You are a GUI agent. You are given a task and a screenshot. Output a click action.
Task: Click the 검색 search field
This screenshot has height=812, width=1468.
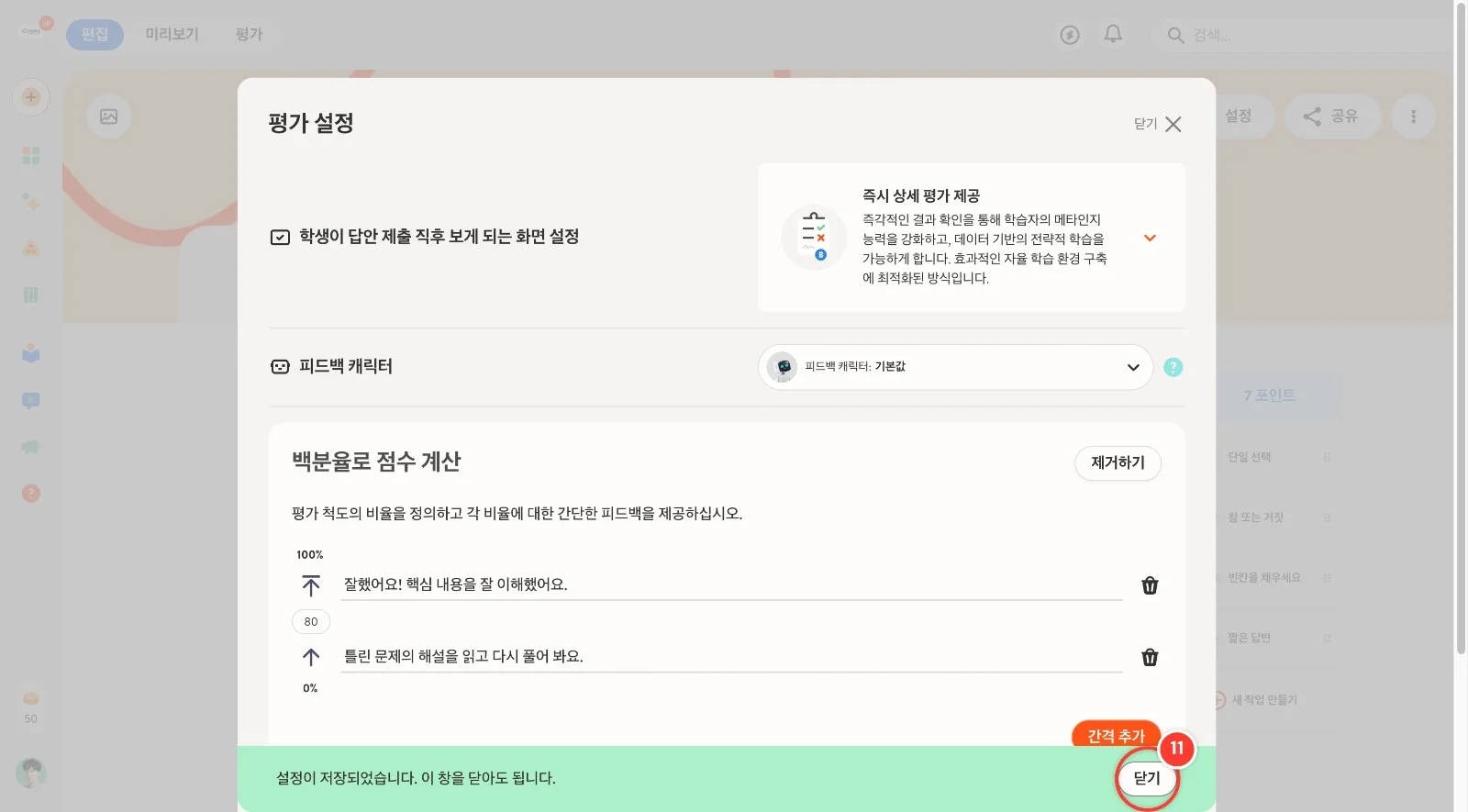[1303, 35]
